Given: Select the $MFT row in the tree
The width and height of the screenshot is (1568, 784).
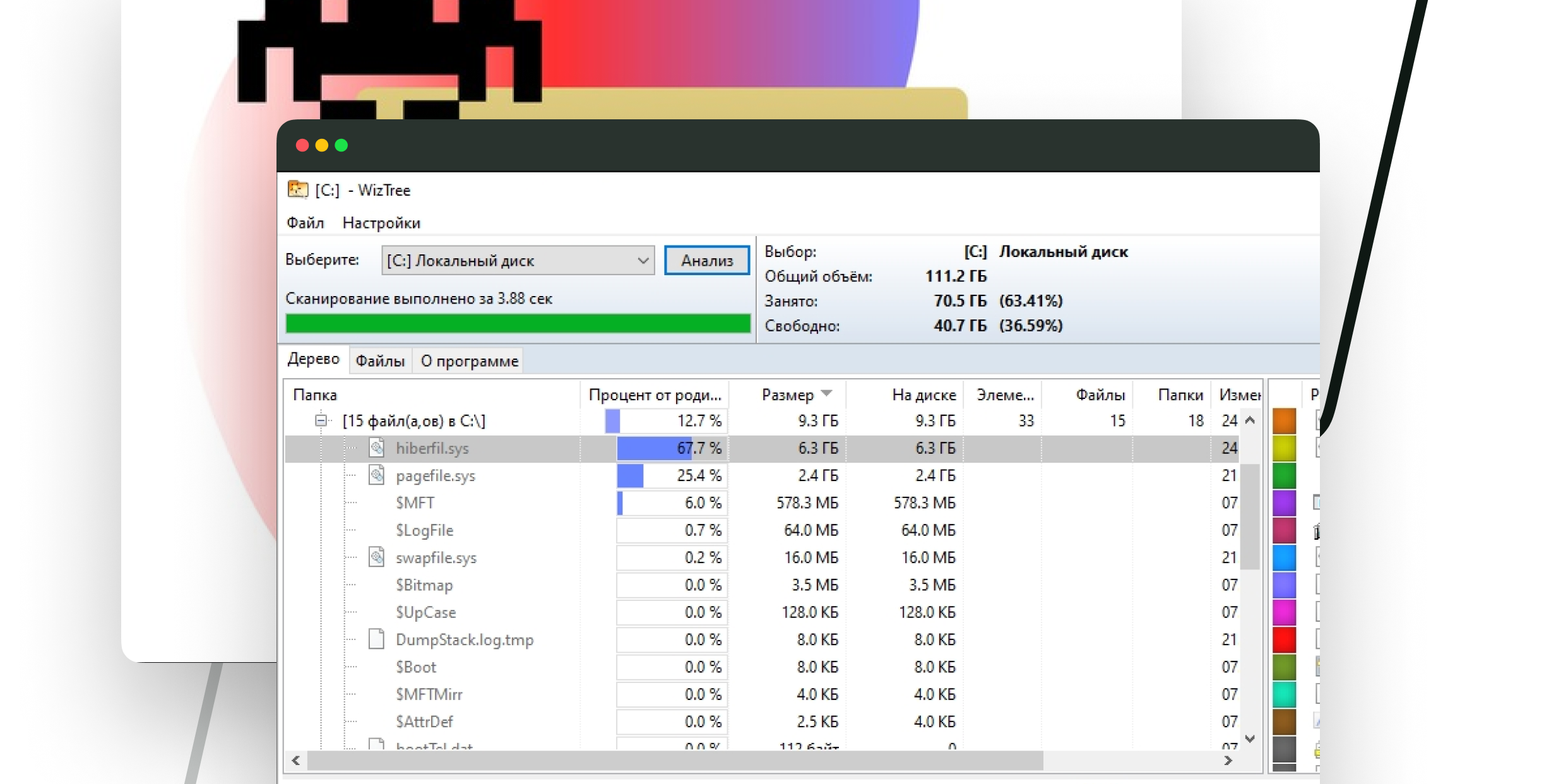Looking at the screenshot, I should click(x=415, y=503).
